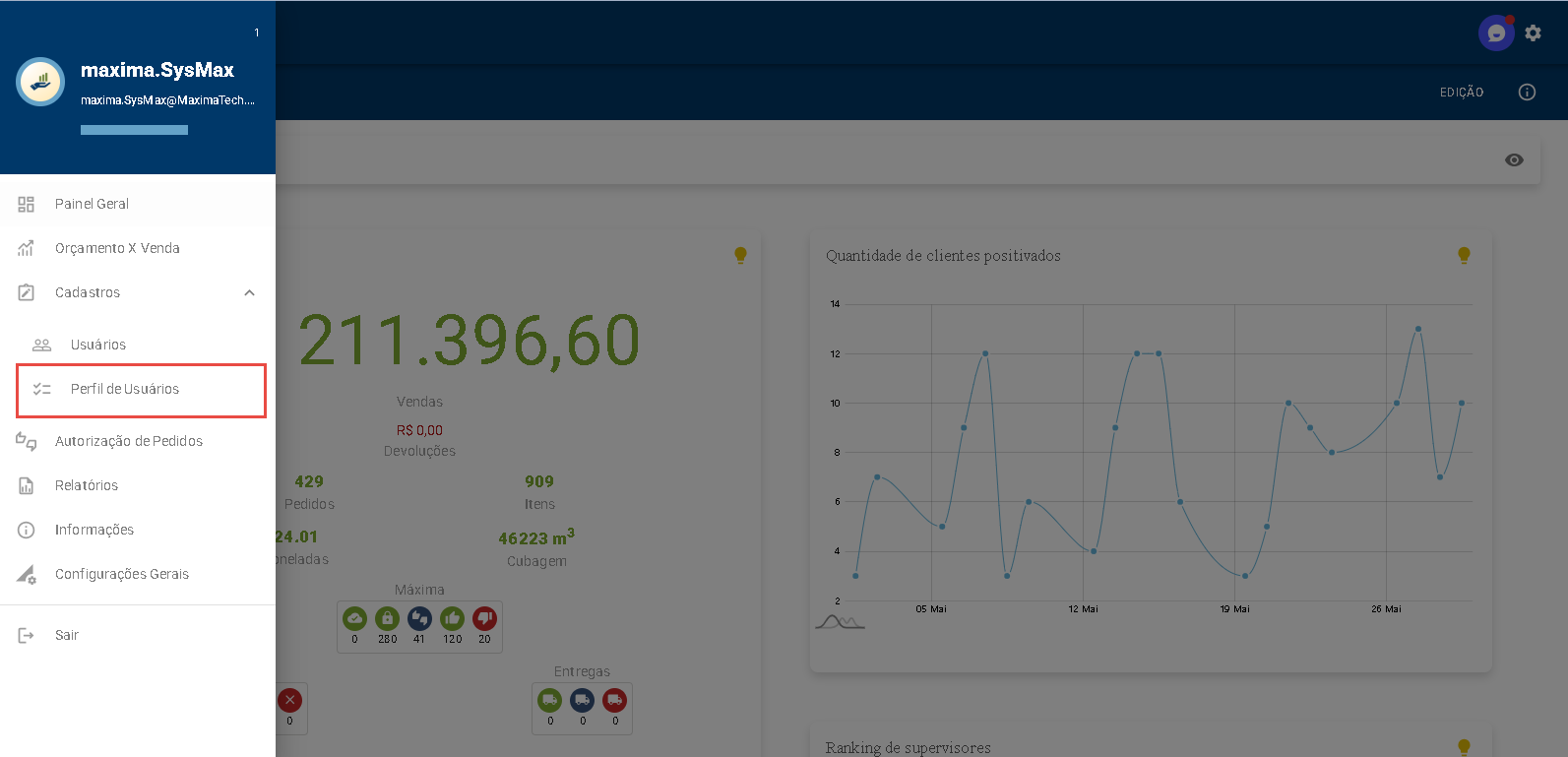
Task: Click the 26 Mai axis label
Action: [1386, 609]
